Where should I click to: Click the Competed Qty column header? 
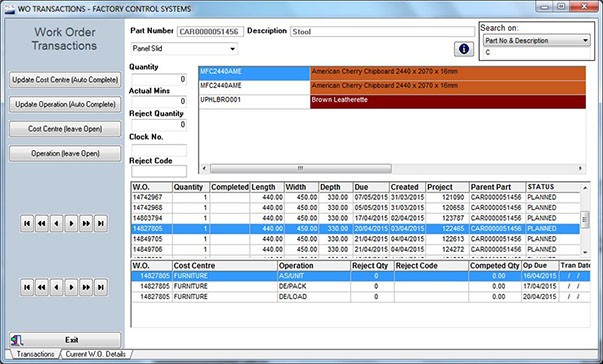495,266
